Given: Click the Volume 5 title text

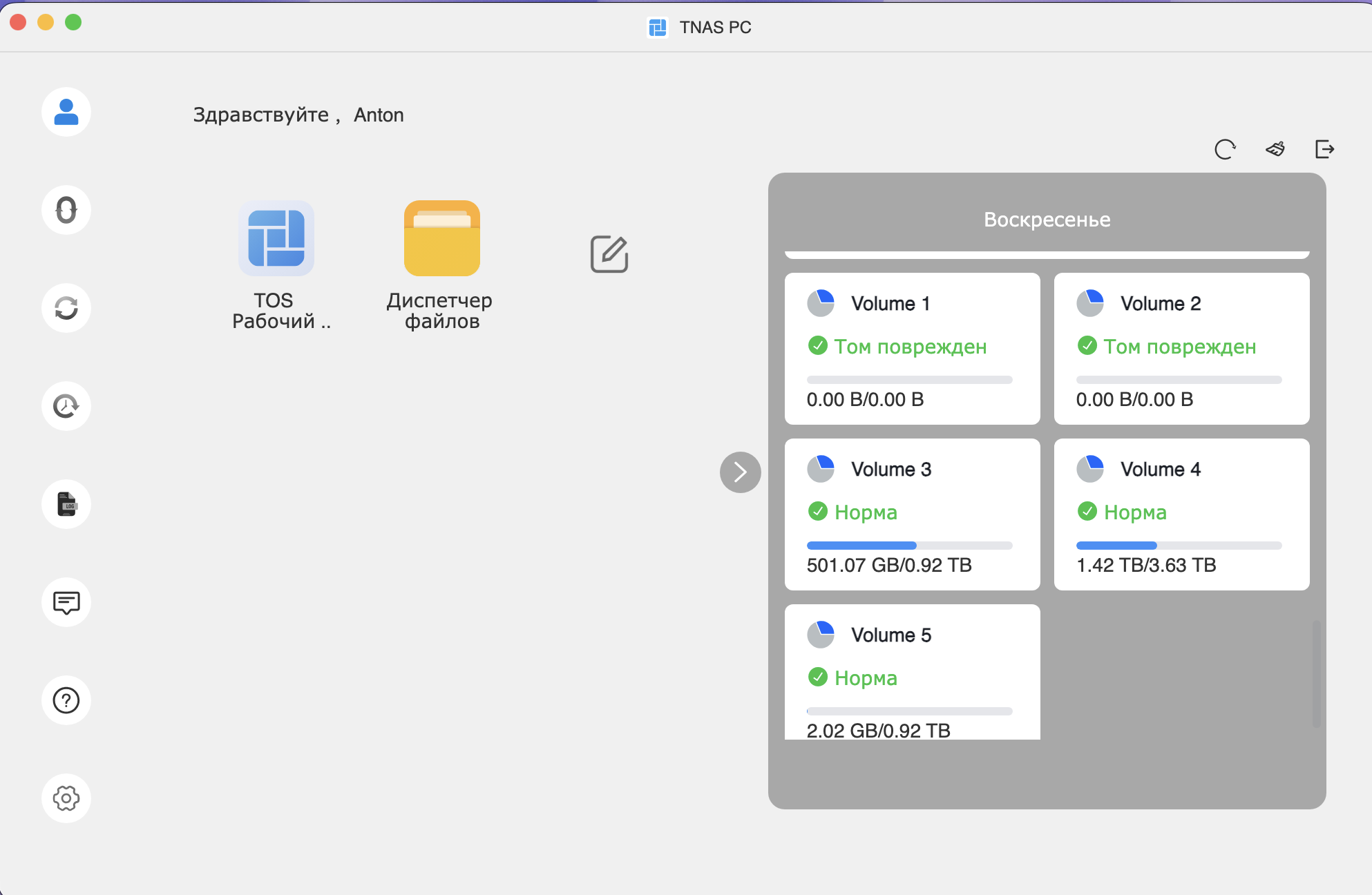Looking at the screenshot, I should [x=891, y=635].
